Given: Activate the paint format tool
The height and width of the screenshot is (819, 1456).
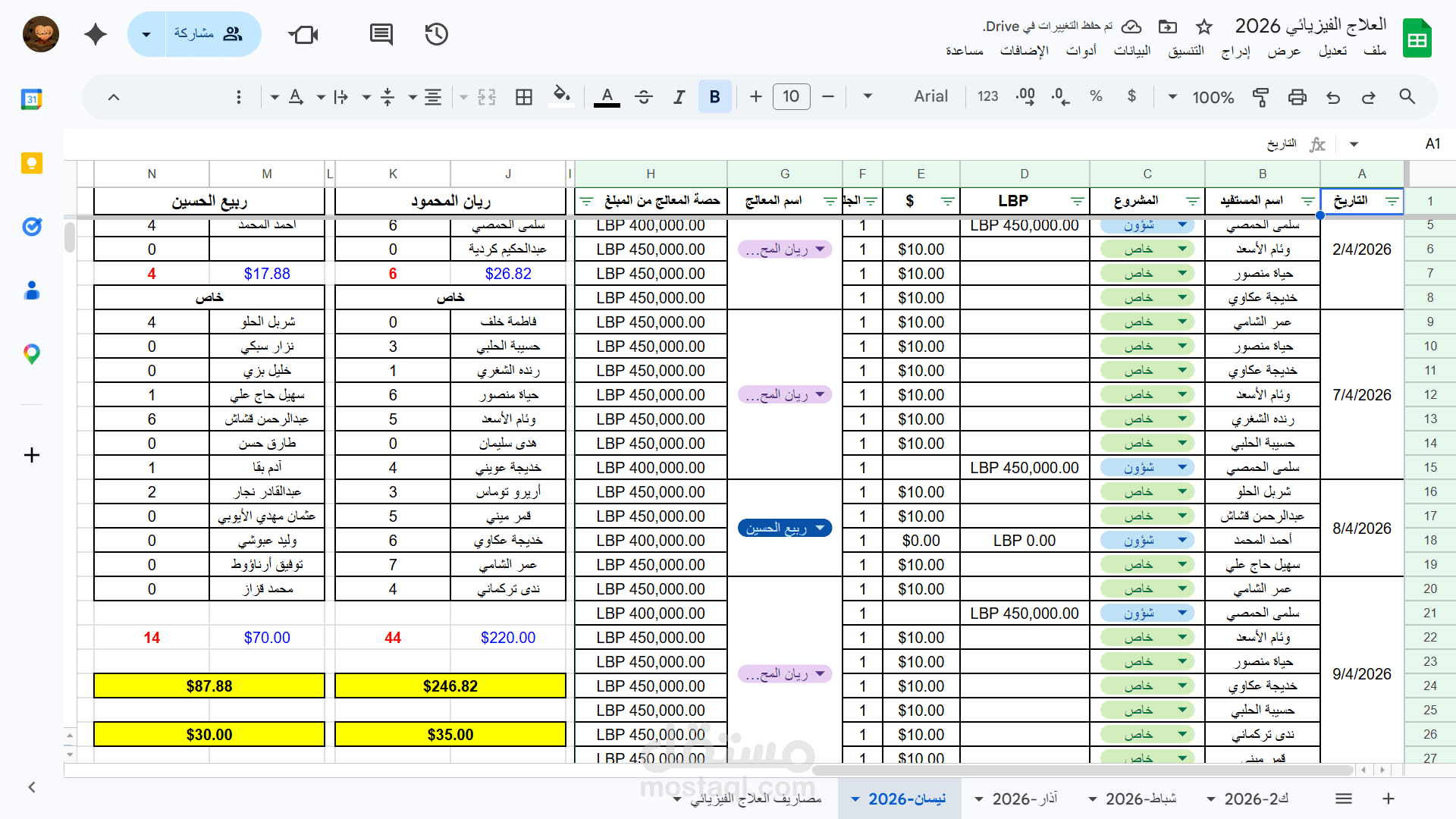Looking at the screenshot, I should 1260,96.
